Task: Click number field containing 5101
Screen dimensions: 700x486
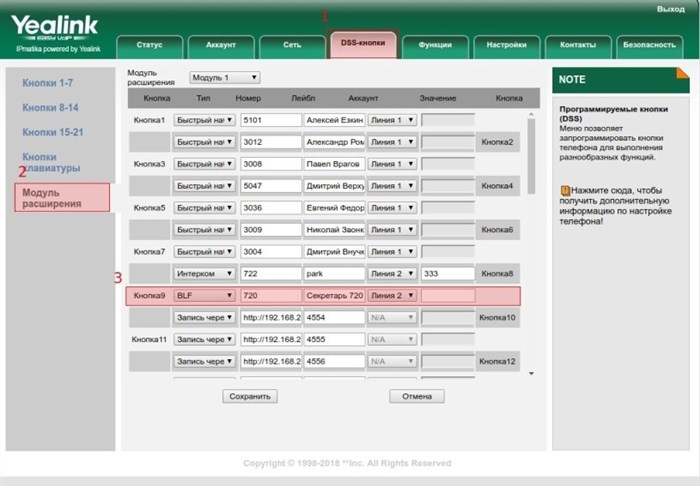Action: (271, 120)
